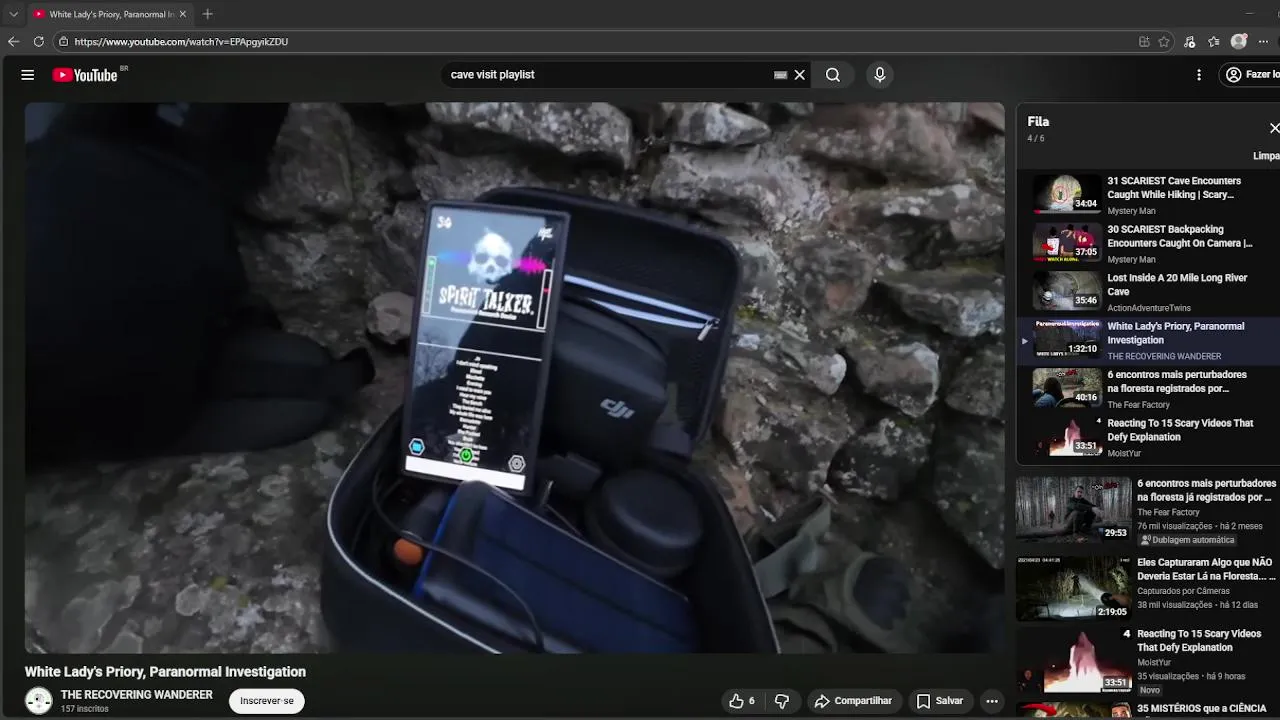Click the Fila queue header title
Screen dimensions: 1280x720
(x=1038, y=121)
